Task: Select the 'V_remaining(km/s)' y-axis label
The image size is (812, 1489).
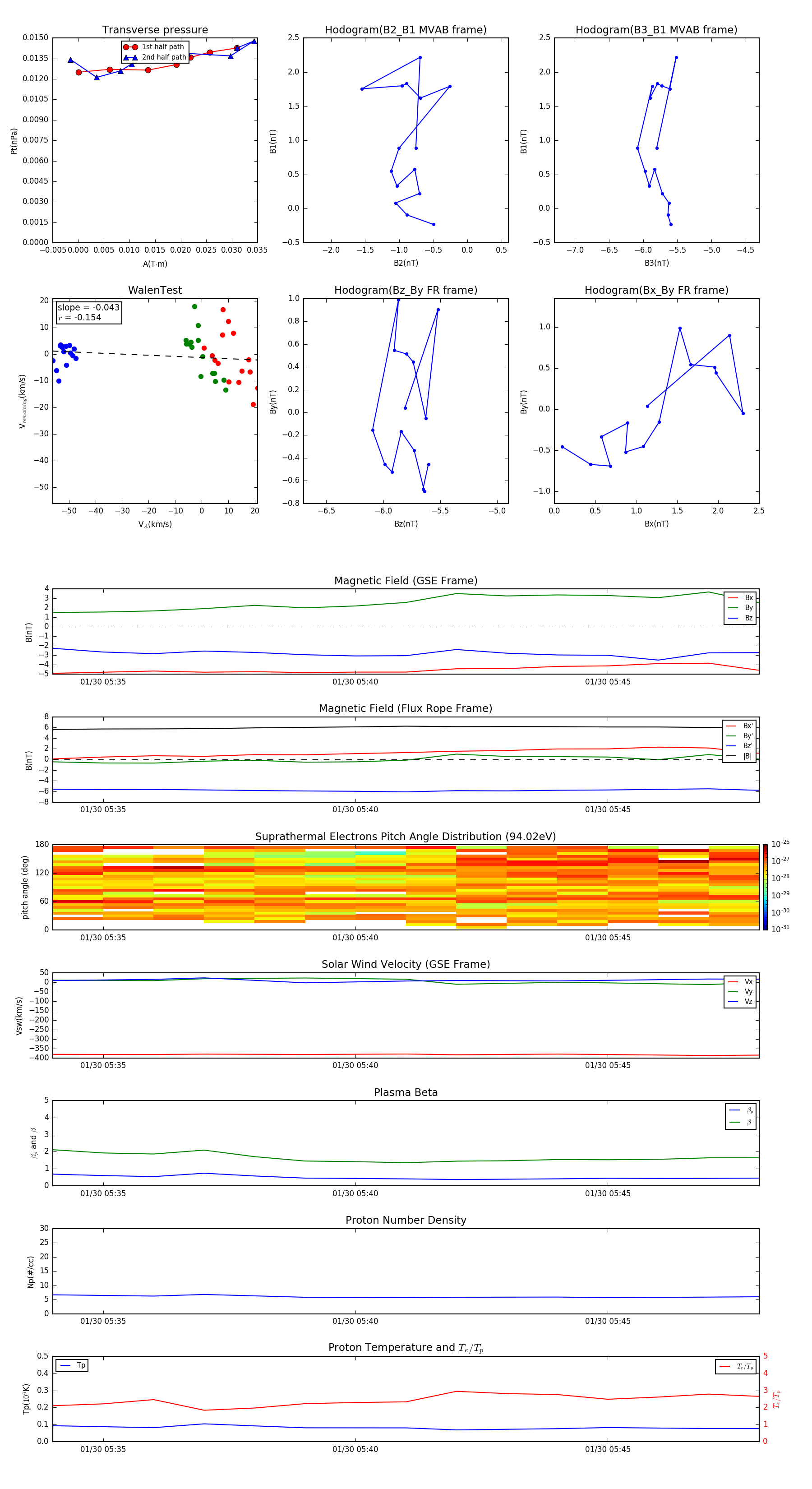Action: click(x=23, y=401)
